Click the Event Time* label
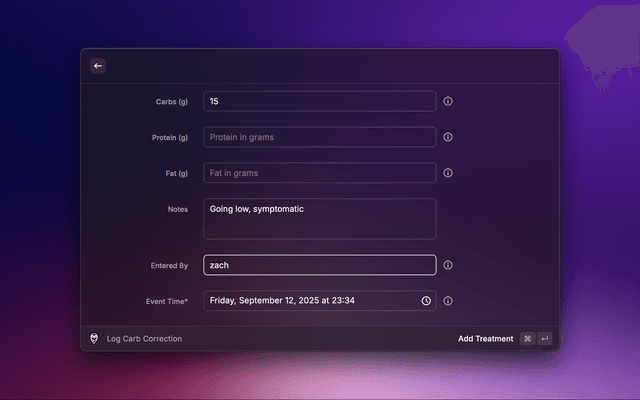 167,301
